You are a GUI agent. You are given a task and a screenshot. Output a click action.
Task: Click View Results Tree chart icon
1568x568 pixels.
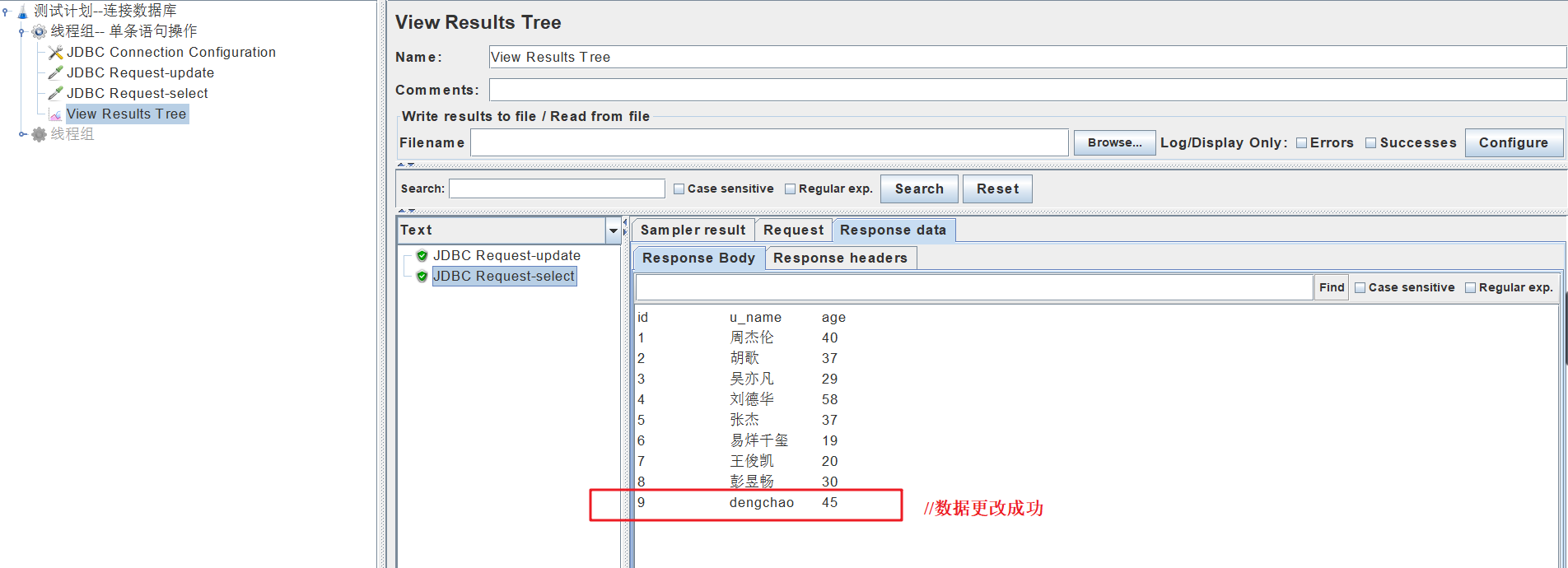[x=55, y=114]
